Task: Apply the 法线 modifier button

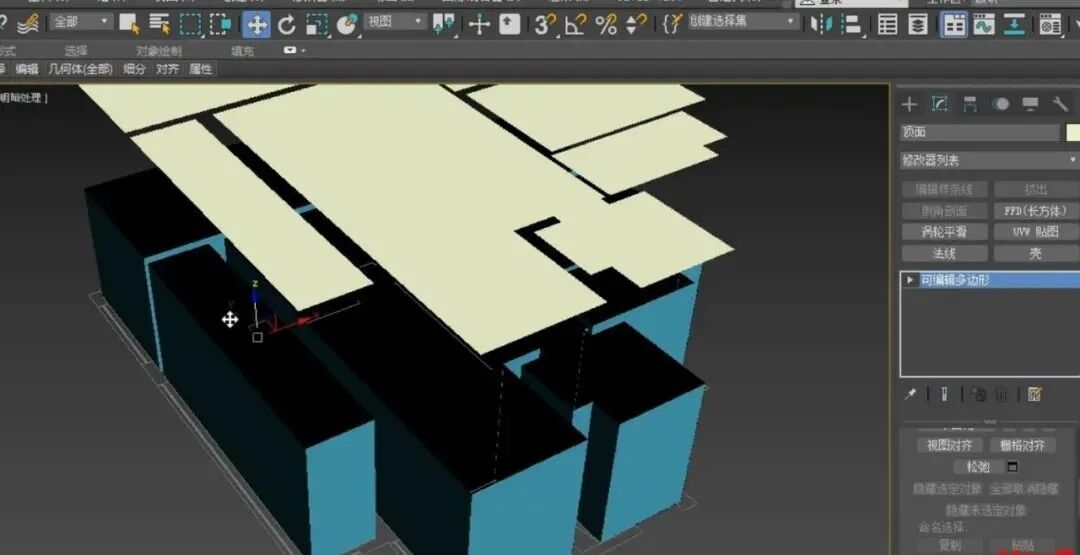Action: (x=944, y=253)
